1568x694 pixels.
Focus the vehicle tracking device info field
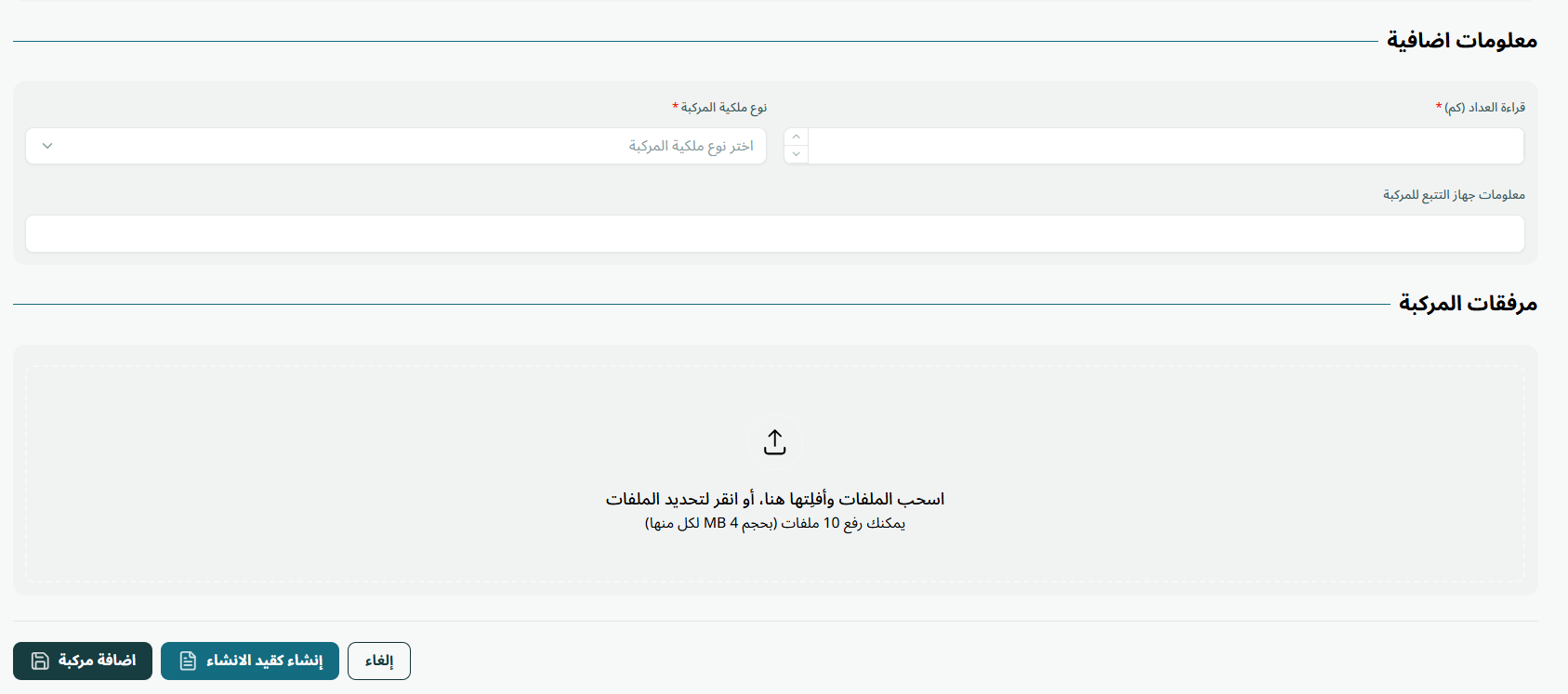[775, 233]
